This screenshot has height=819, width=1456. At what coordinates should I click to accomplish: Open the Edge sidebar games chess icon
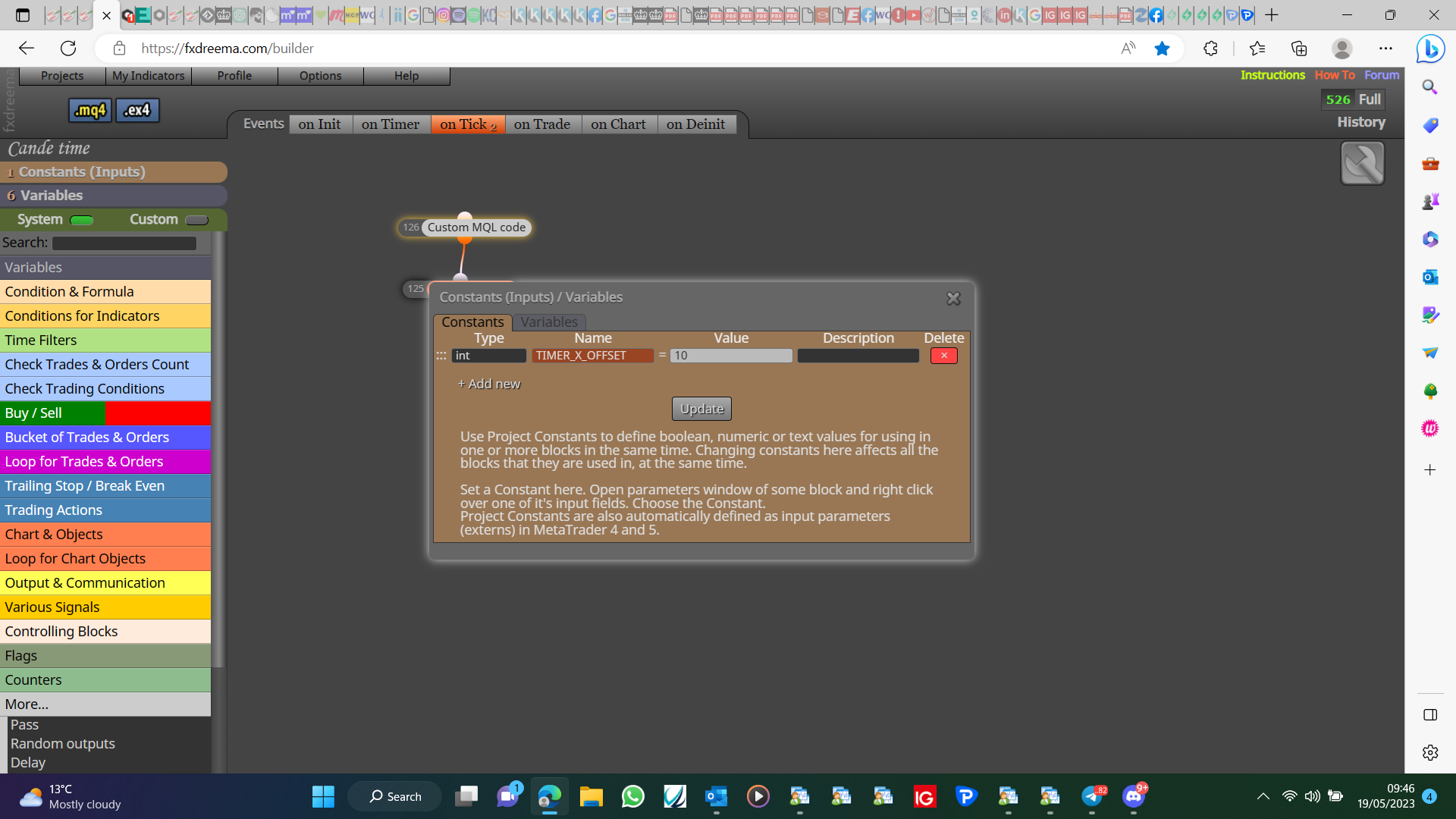[x=1430, y=201]
